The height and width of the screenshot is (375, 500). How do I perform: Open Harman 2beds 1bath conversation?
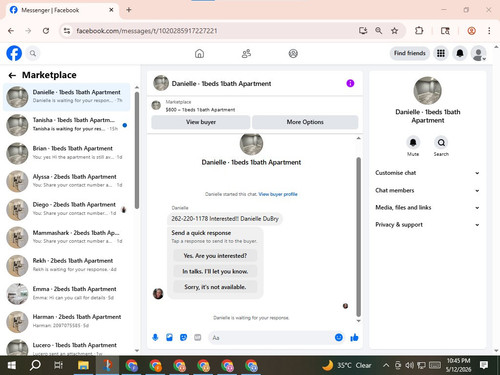(x=67, y=322)
